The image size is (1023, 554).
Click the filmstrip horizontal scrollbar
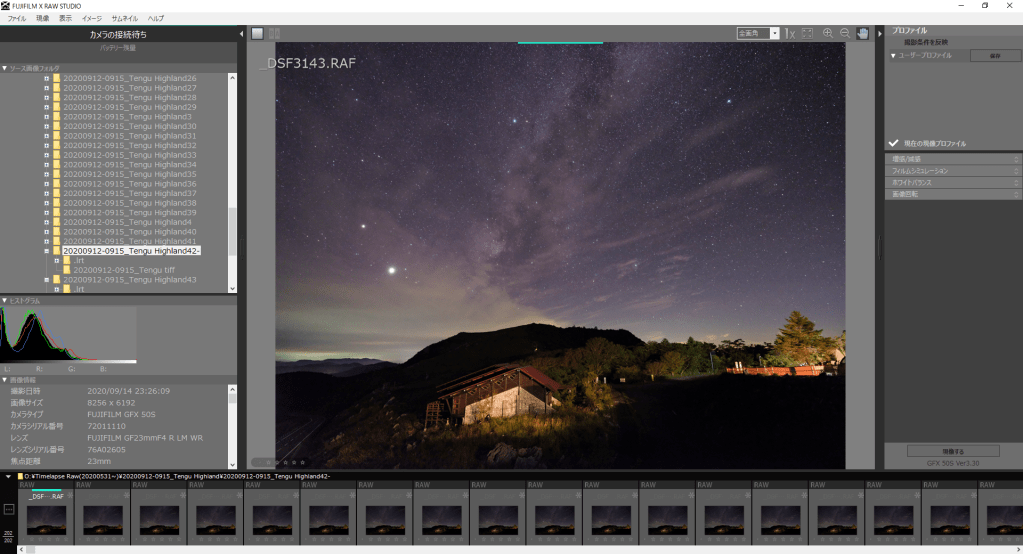(x=500, y=549)
